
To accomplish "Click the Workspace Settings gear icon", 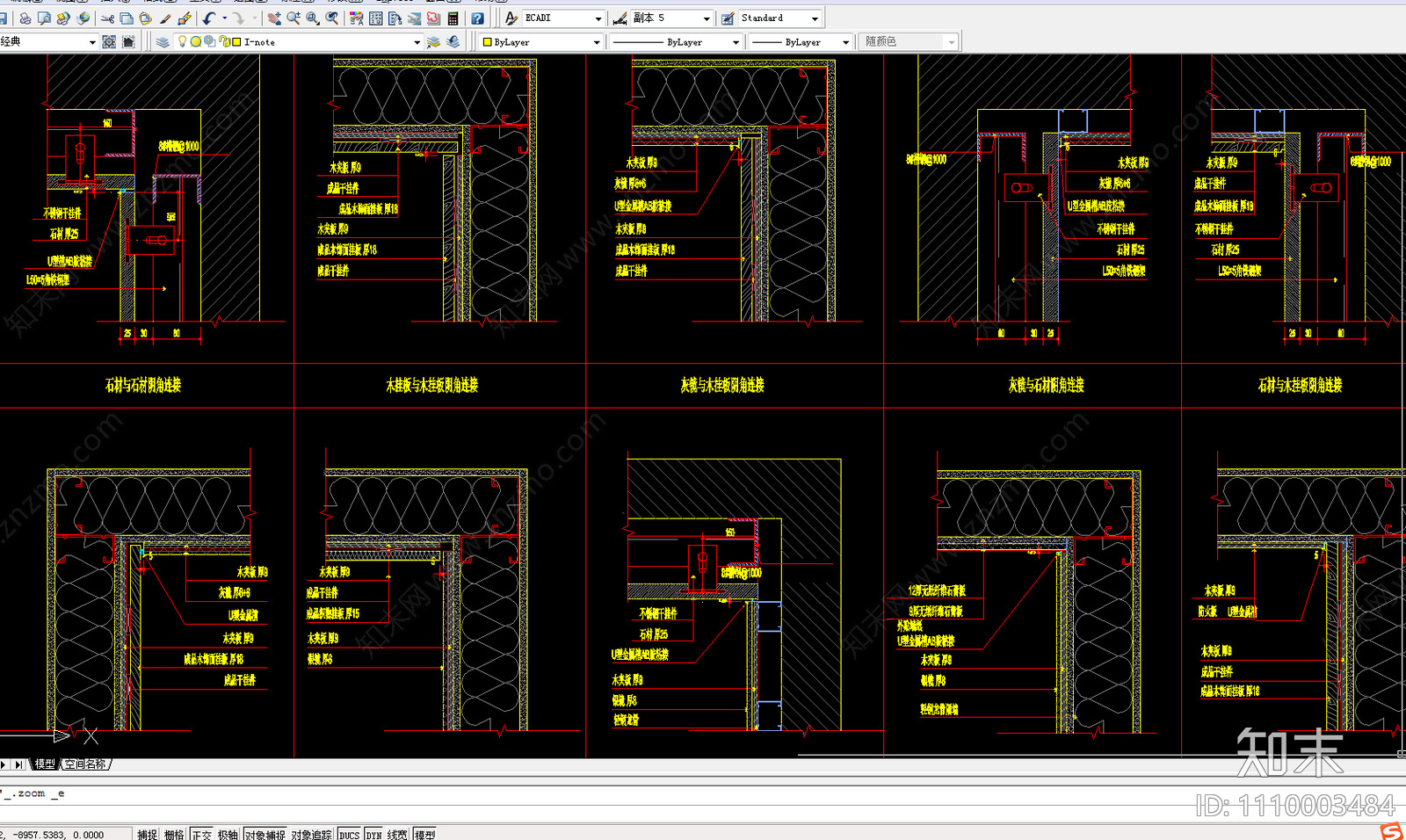I will tap(109, 41).
